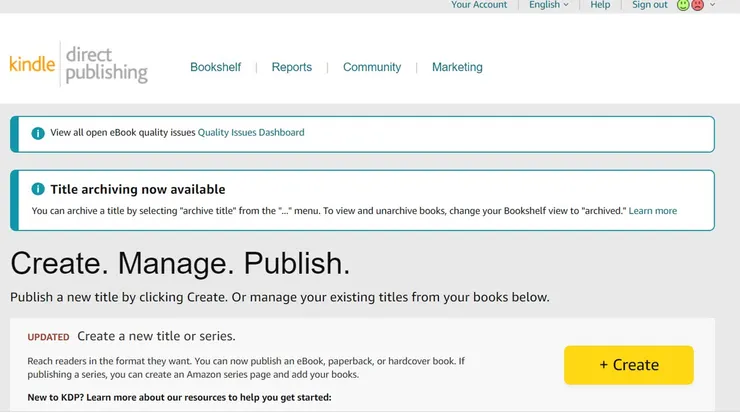Image resolution: width=740 pixels, height=413 pixels.
Task: Click the Kindle Direct Publishing logo
Action: pos(79,65)
